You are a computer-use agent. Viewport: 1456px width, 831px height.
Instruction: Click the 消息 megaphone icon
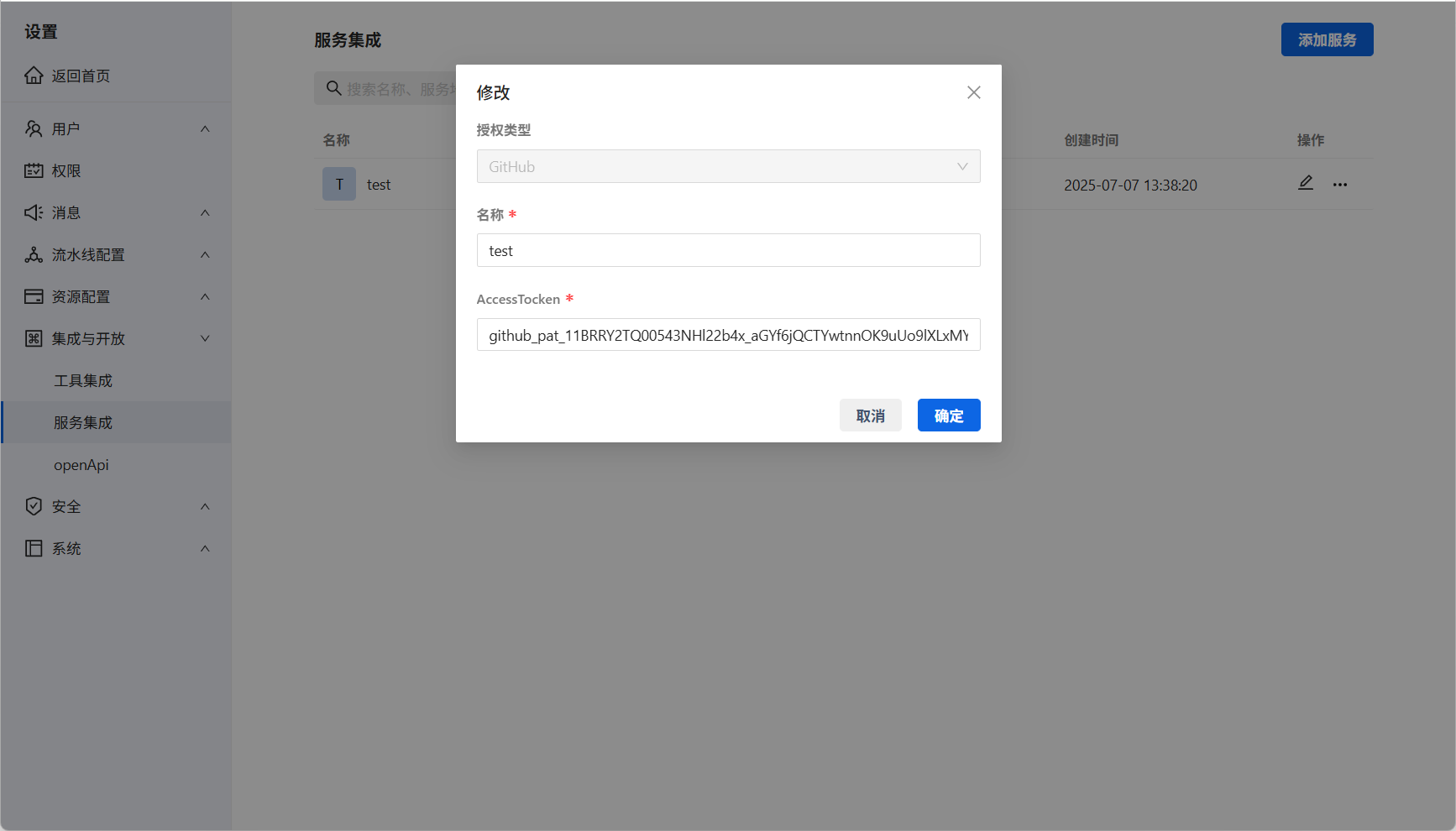point(34,212)
